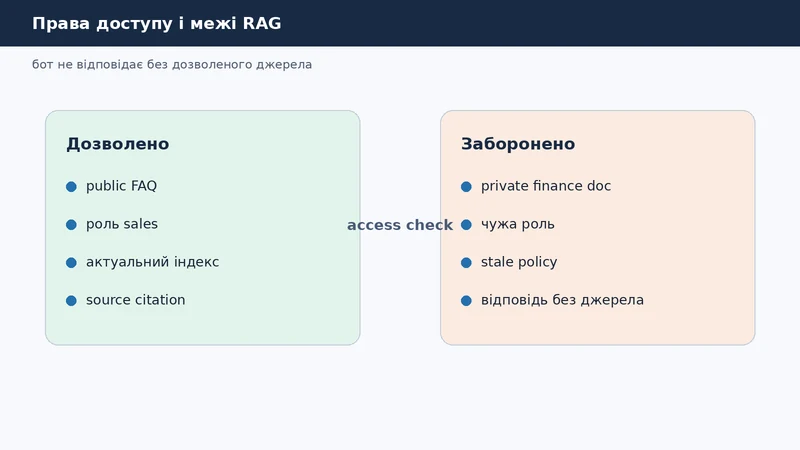Select subtitle 'бот не відповідає без дозволеного джерела'
This screenshot has width=800, height=450.
[172, 65]
